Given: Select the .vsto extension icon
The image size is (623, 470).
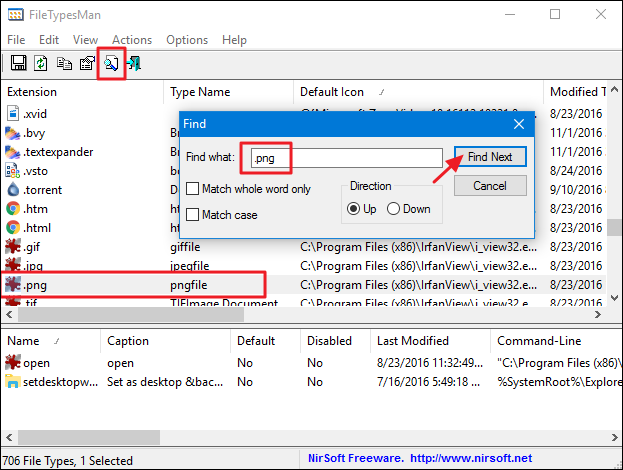Looking at the screenshot, I should click(12, 171).
